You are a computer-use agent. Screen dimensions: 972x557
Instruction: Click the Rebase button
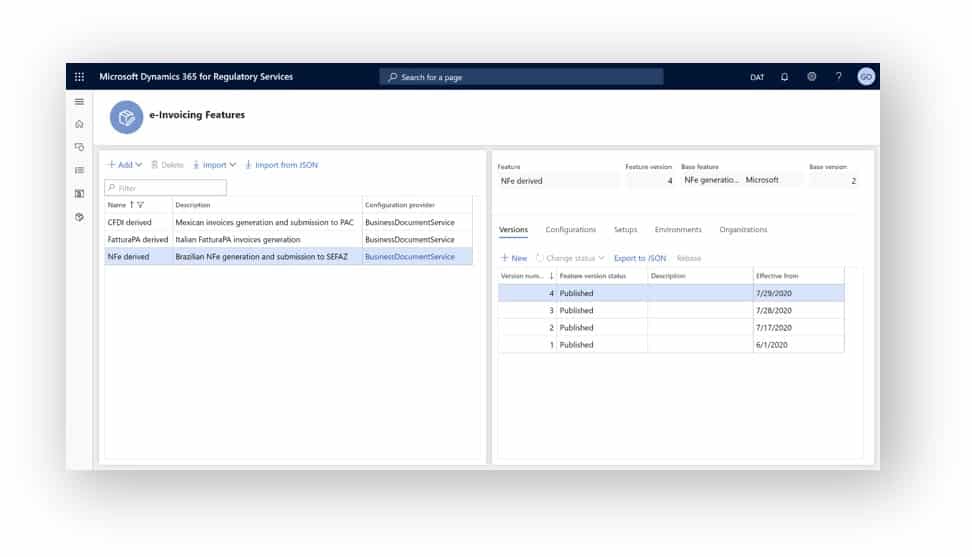[689, 258]
